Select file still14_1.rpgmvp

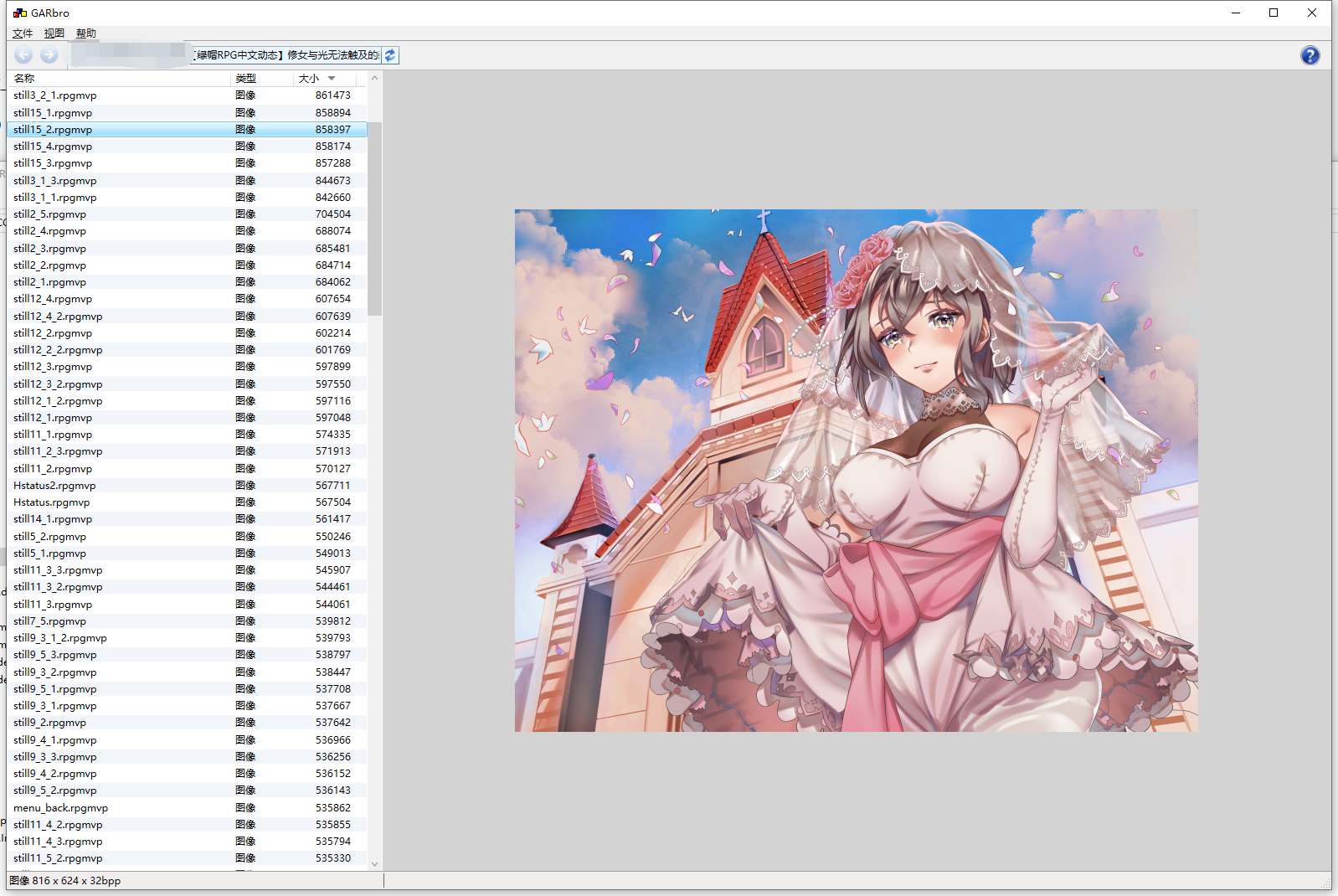pos(187,519)
